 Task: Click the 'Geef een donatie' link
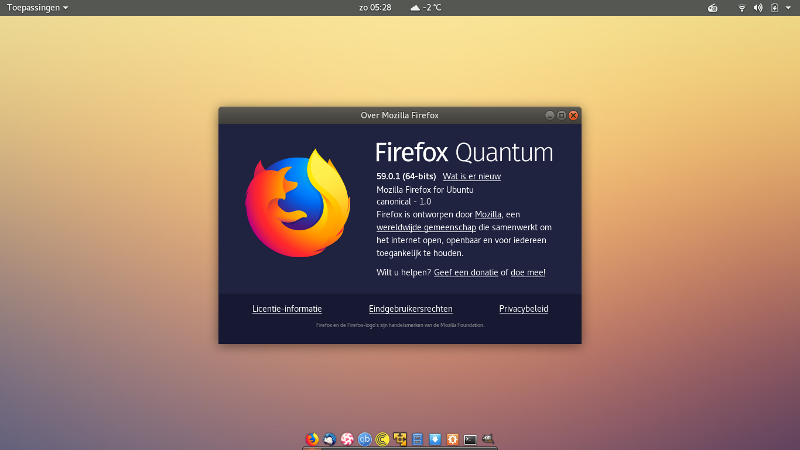click(466, 272)
